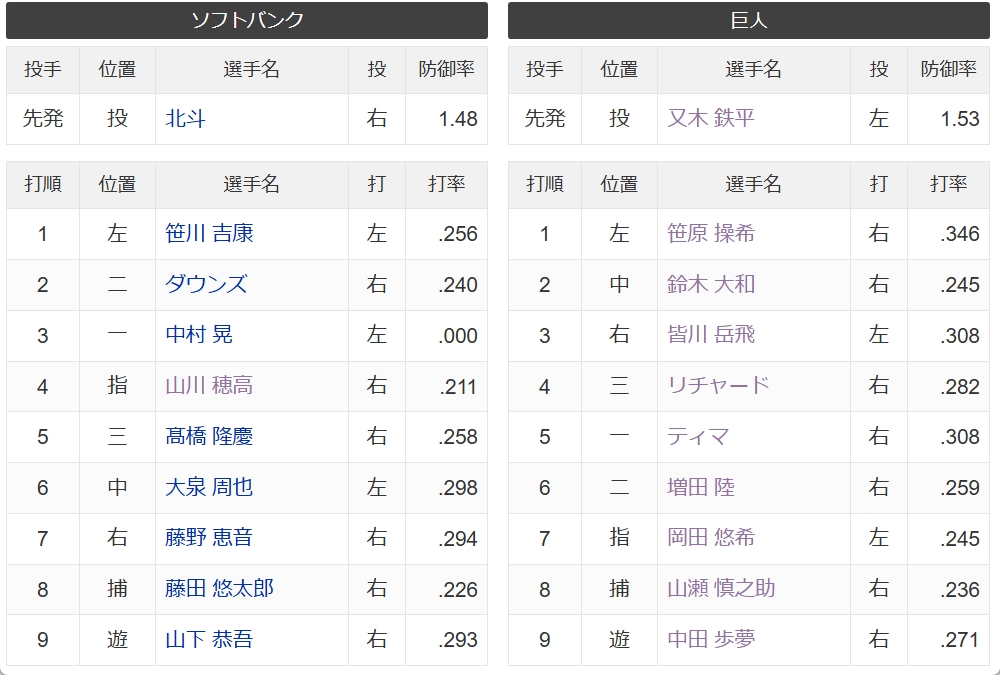Click Giants 投手 column header
The width and height of the screenshot is (1000, 675).
pyautogui.click(x=545, y=70)
